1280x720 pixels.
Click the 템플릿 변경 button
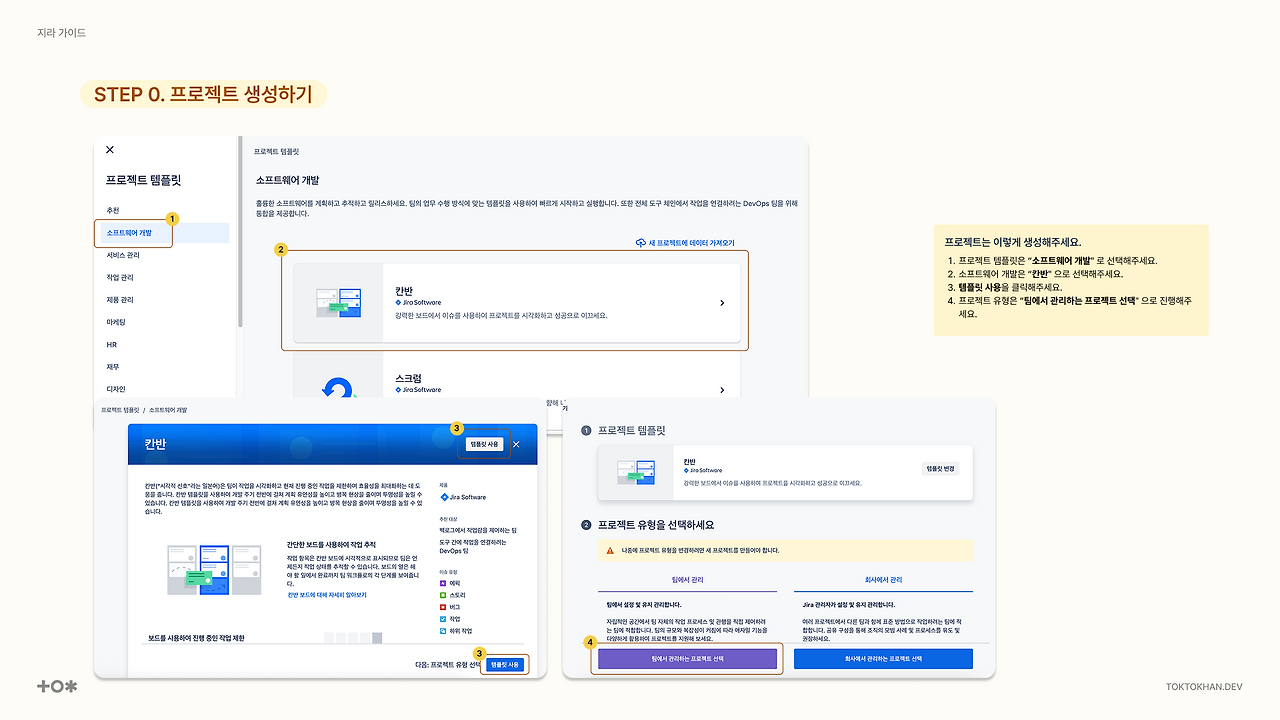point(940,468)
